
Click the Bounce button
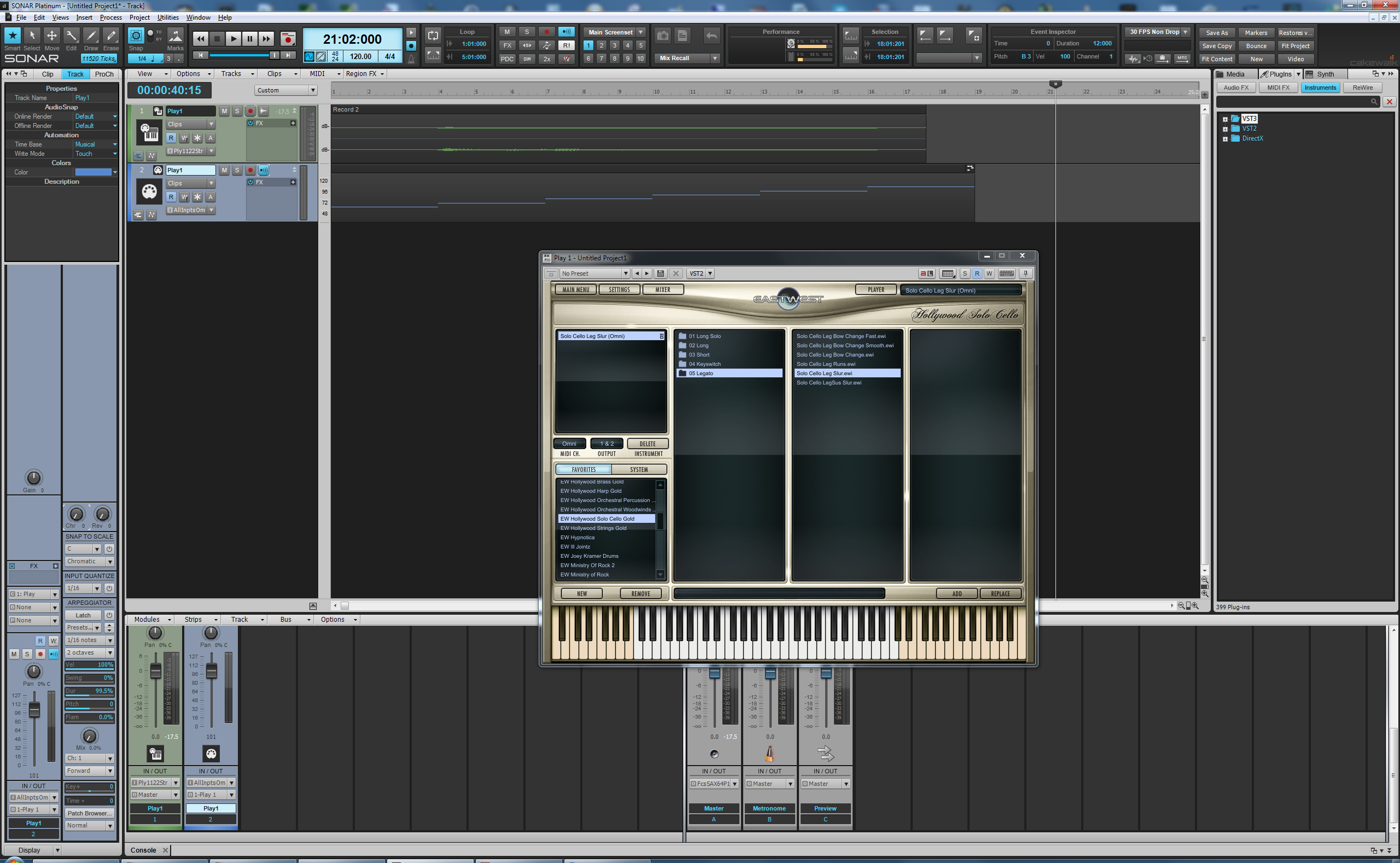pyautogui.click(x=1256, y=46)
